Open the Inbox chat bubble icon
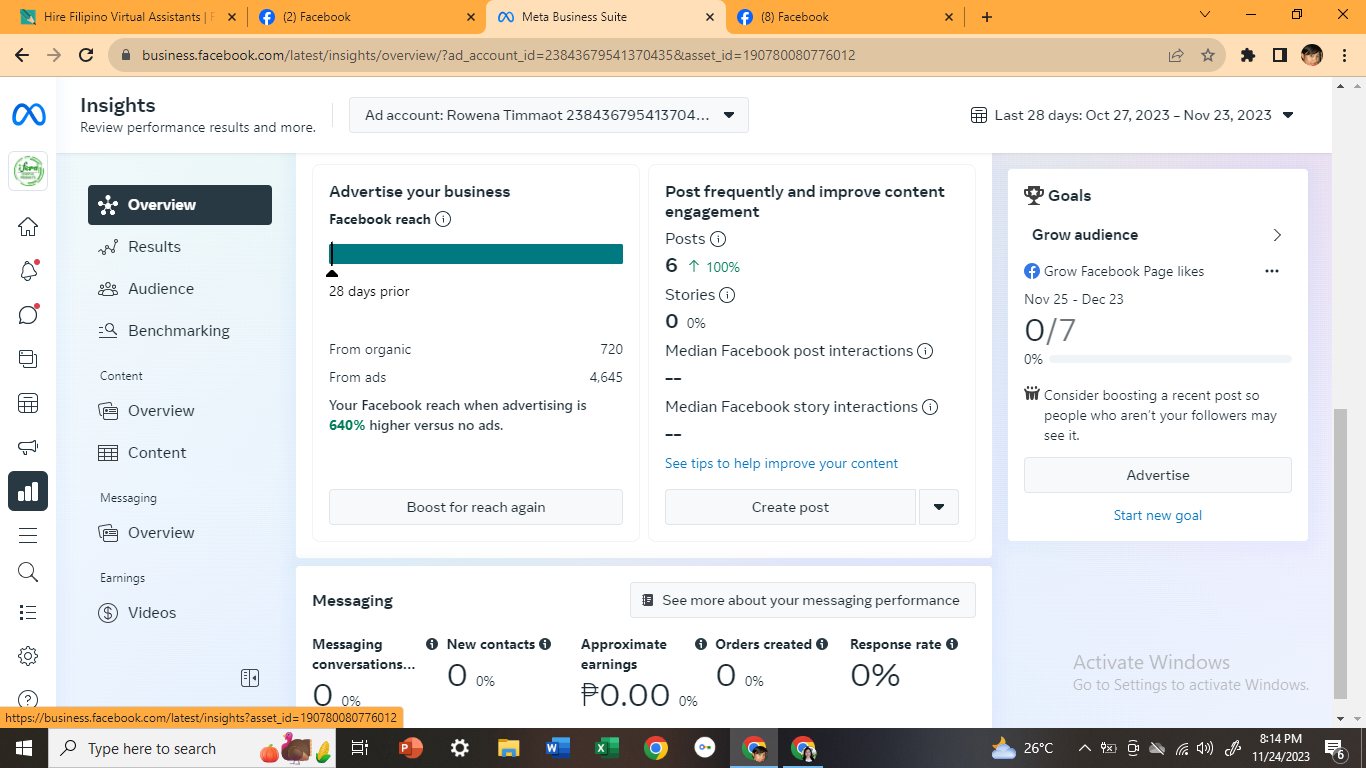 (x=28, y=315)
